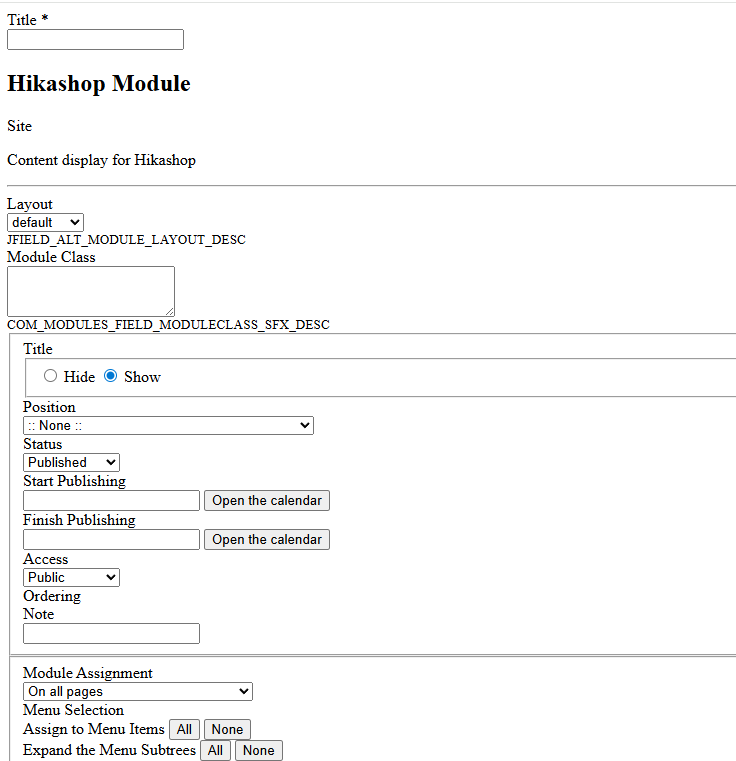Click the Show label next to radio

(x=142, y=377)
